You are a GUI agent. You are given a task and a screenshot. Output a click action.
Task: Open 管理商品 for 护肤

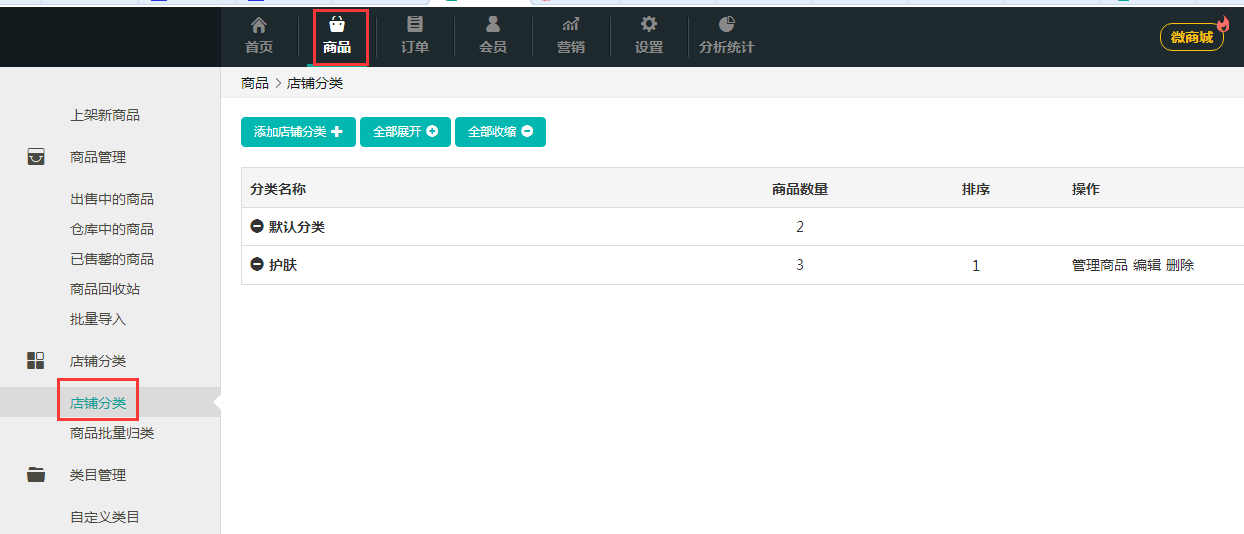1099,265
